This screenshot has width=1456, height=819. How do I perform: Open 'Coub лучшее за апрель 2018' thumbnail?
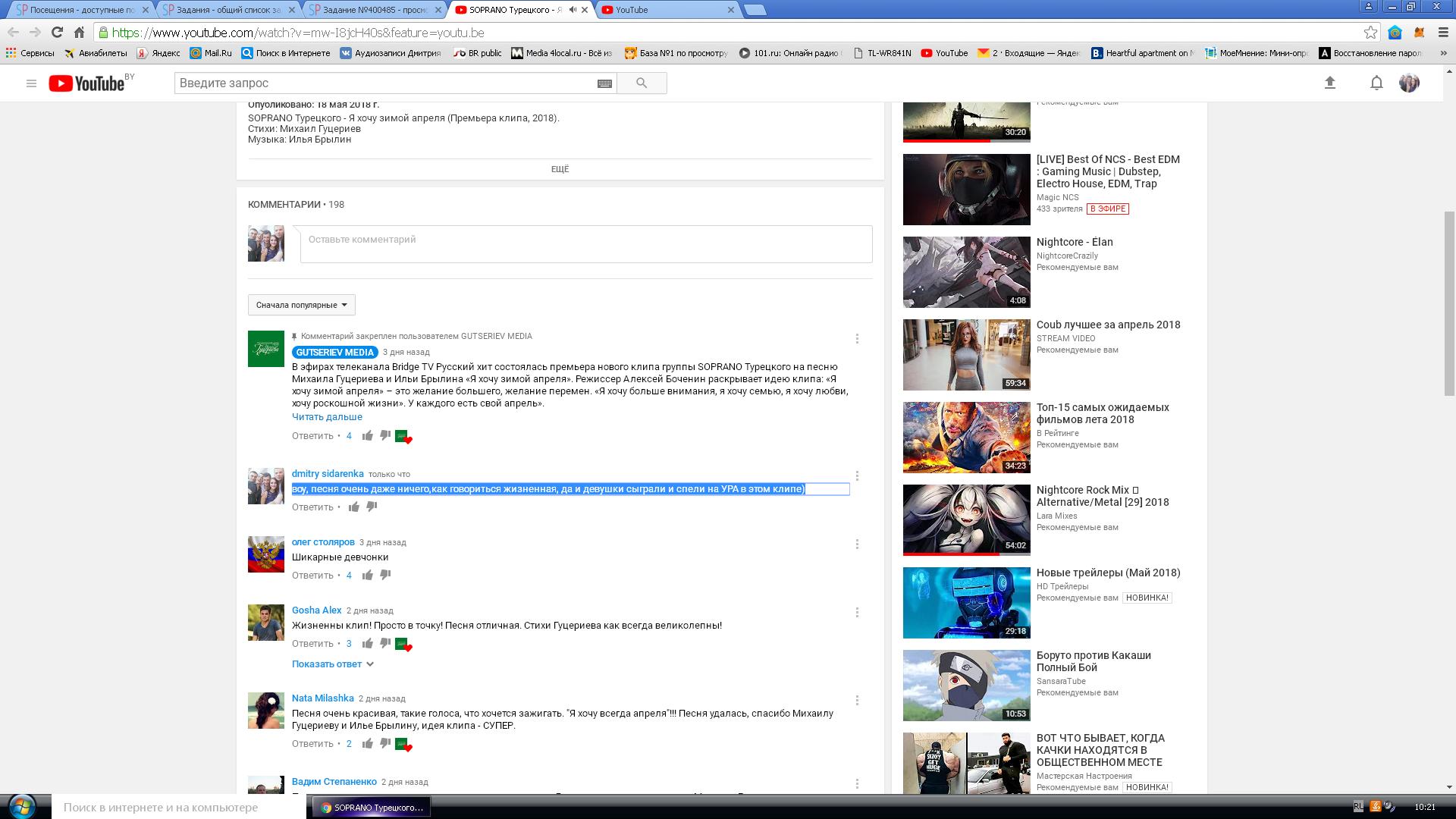[x=966, y=354]
